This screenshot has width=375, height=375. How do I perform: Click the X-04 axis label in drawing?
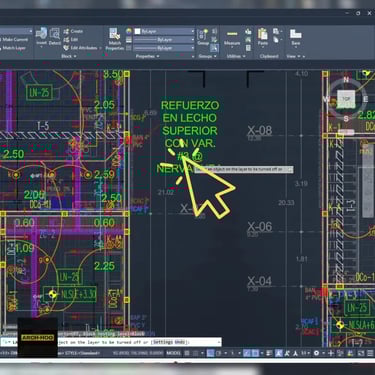point(259,281)
